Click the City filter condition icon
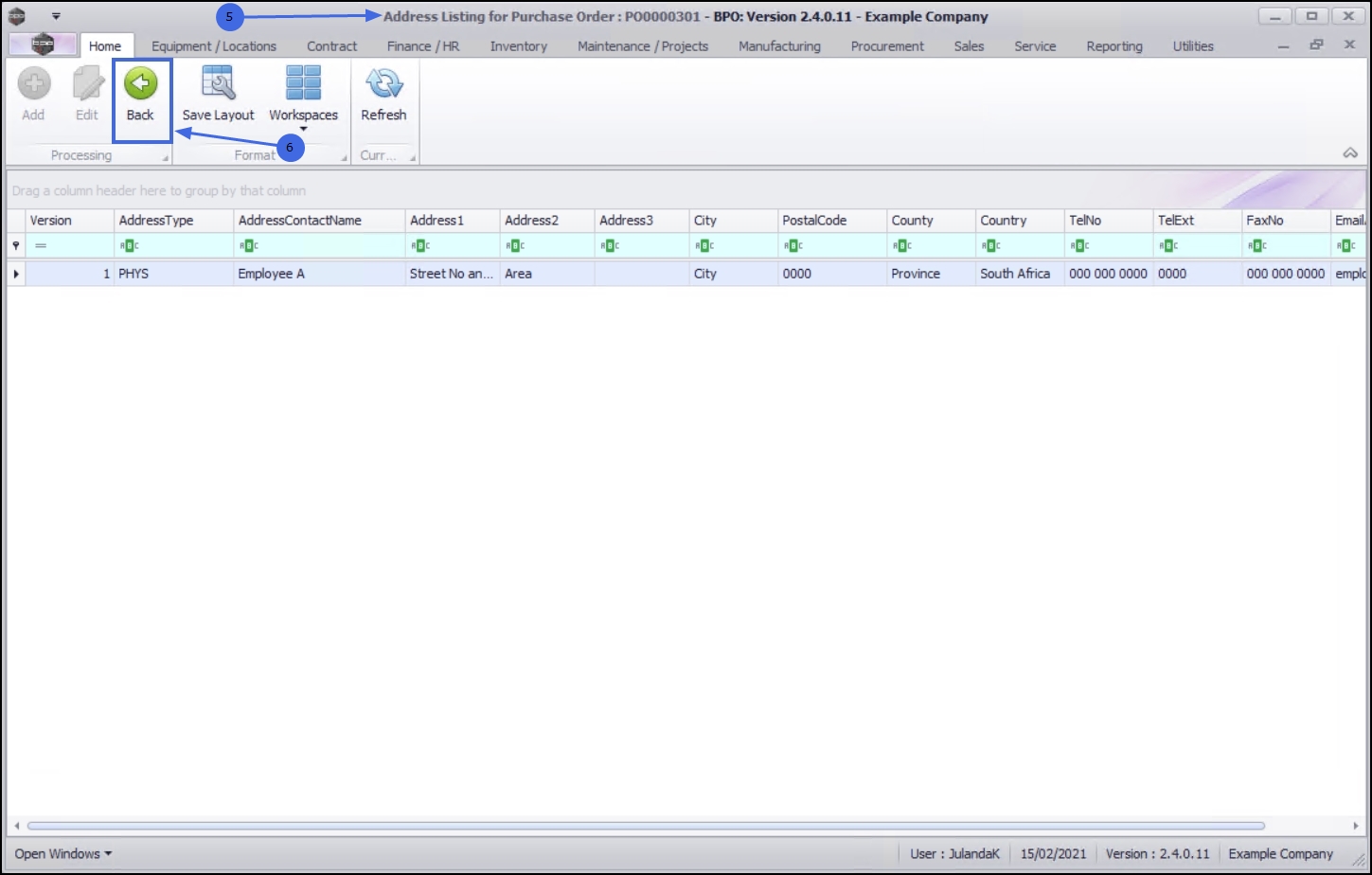The height and width of the screenshot is (875, 1372). tap(703, 246)
